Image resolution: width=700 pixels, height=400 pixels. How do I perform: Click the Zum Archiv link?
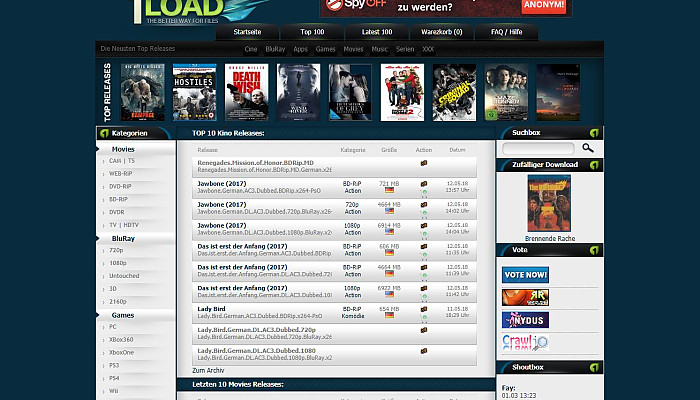[x=208, y=371]
